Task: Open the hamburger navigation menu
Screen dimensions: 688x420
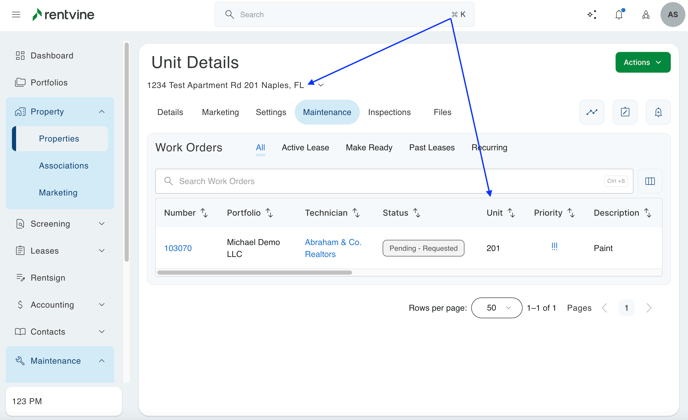Action: click(x=16, y=15)
